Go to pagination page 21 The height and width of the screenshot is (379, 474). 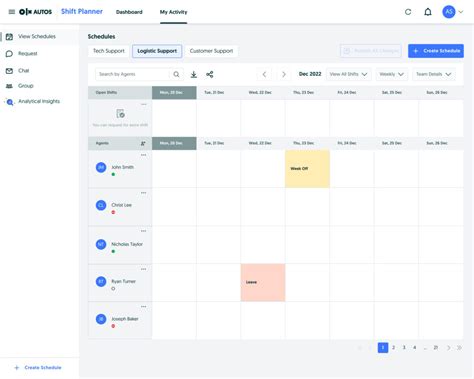click(436, 348)
